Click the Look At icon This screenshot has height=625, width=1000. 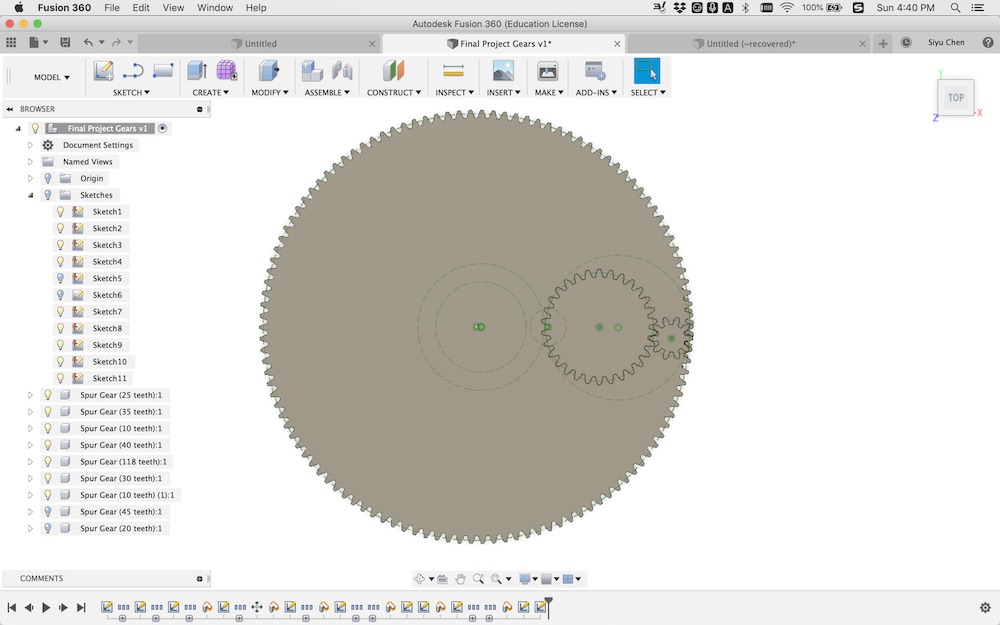(x=442, y=579)
